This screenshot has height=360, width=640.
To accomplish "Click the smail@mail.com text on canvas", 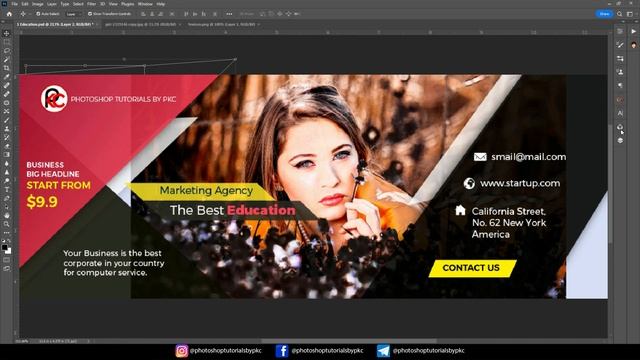I will [x=528, y=157].
